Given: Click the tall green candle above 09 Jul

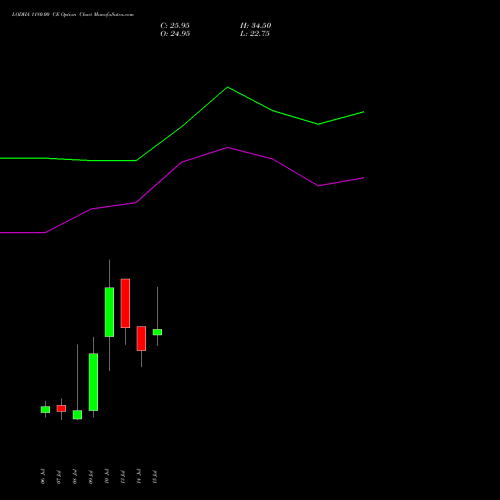Looking at the screenshot, I should pos(93,382).
